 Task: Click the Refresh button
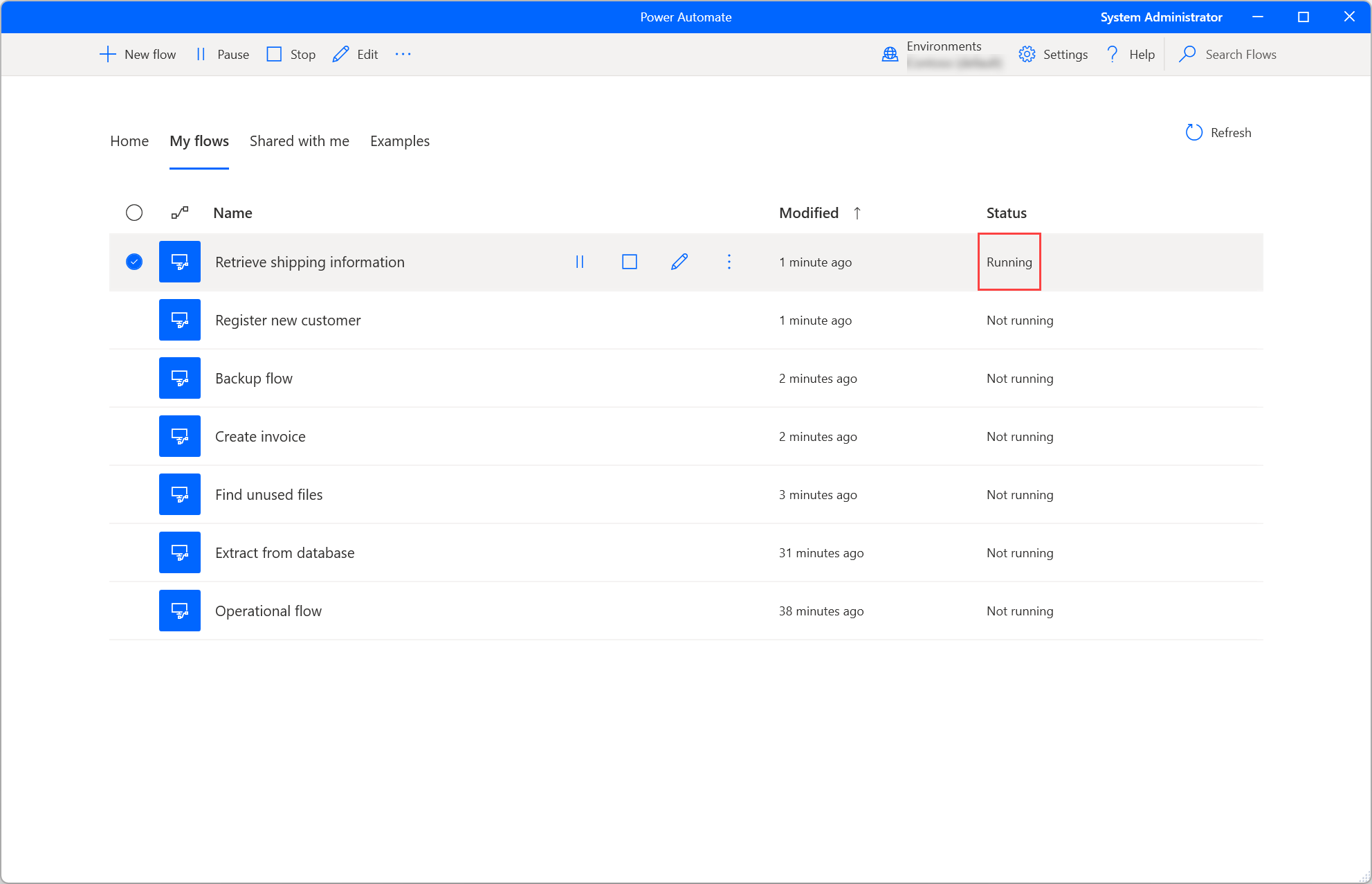click(x=1218, y=131)
